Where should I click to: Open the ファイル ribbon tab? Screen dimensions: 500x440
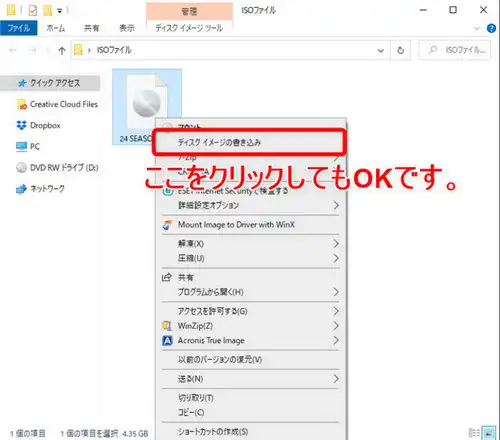[19, 28]
